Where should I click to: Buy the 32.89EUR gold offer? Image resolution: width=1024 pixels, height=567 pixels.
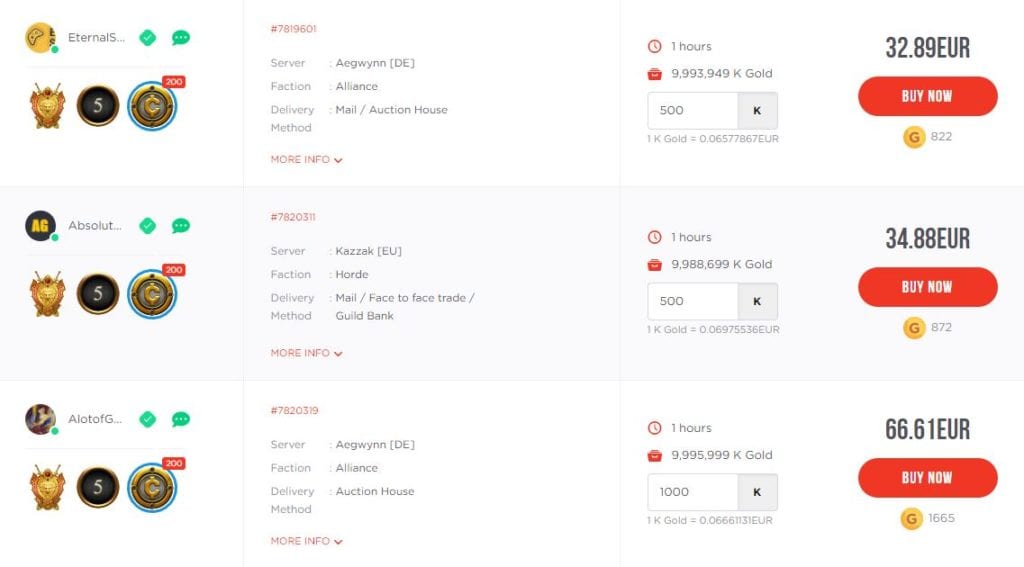pos(927,96)
